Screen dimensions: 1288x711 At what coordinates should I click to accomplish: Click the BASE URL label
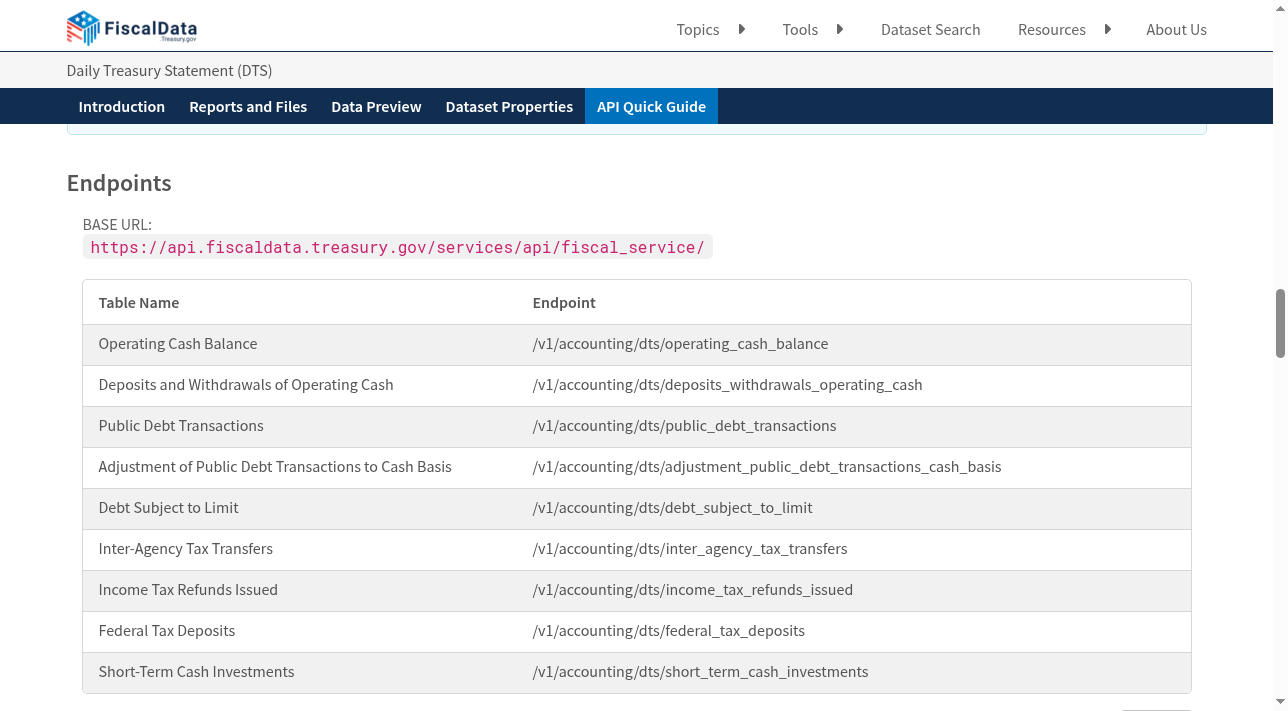pos(117,224)
